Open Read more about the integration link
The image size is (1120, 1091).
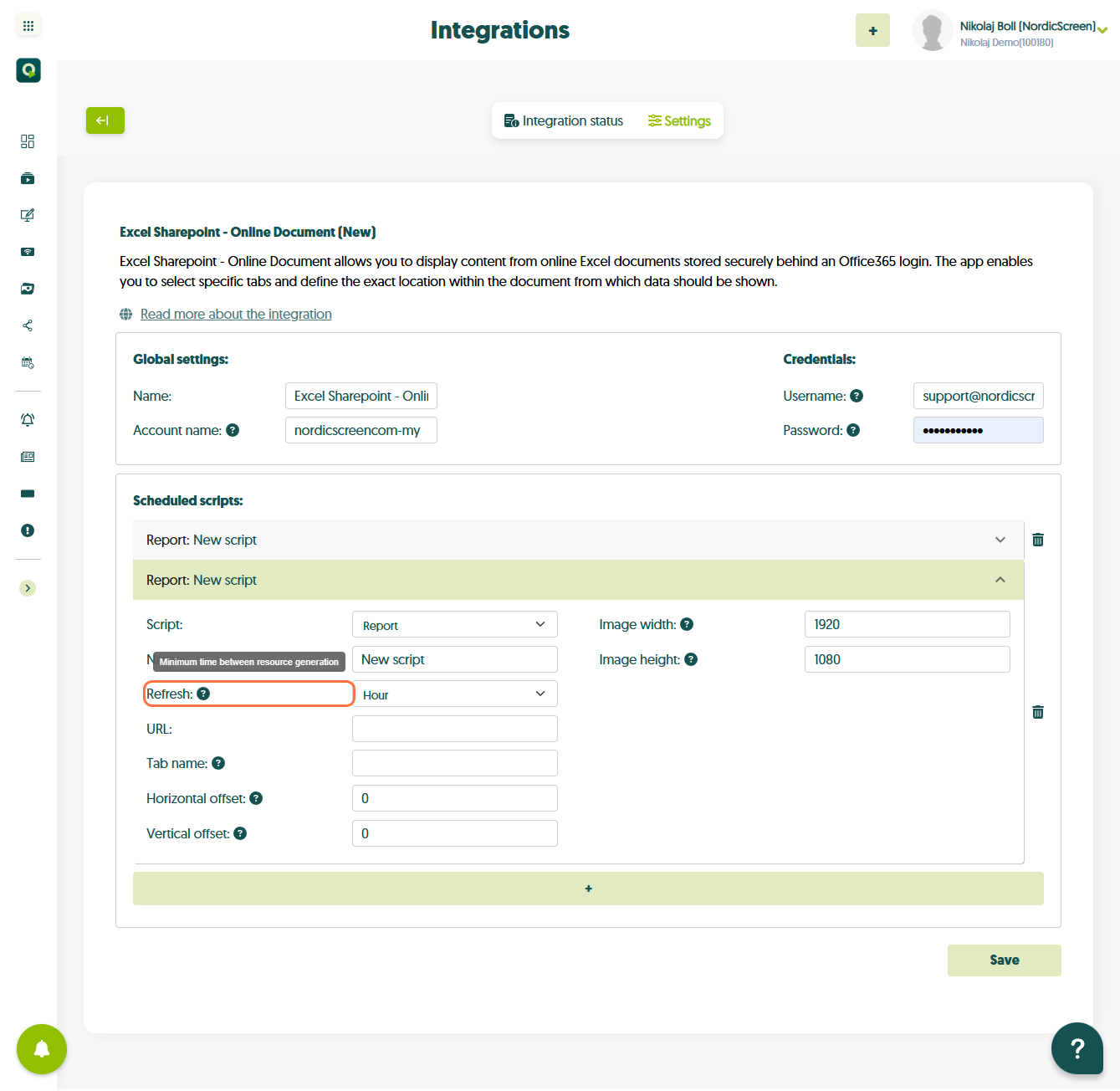(236, 314)
